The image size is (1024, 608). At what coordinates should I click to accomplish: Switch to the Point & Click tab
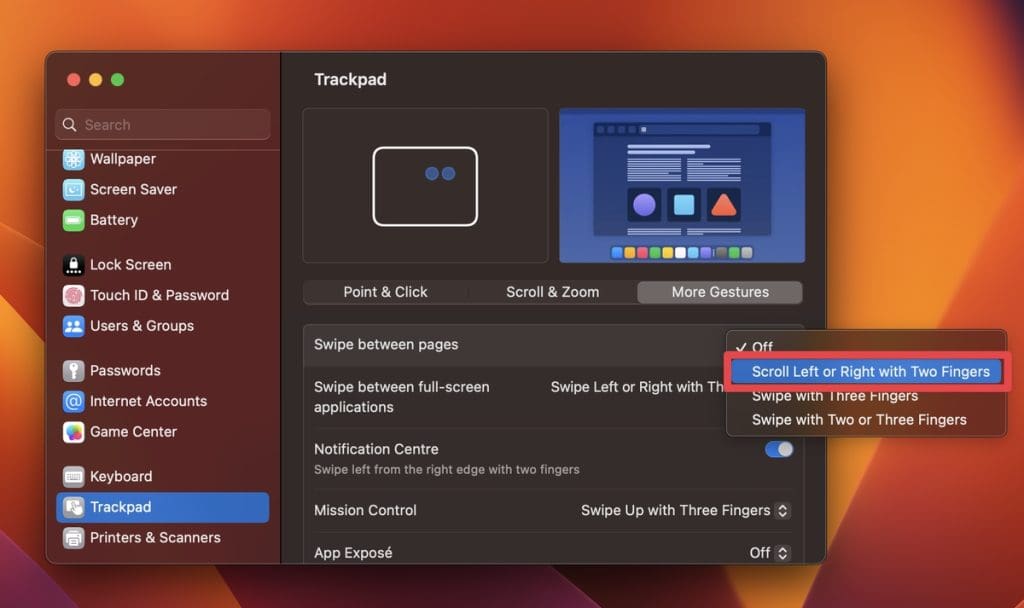point(385,292)
